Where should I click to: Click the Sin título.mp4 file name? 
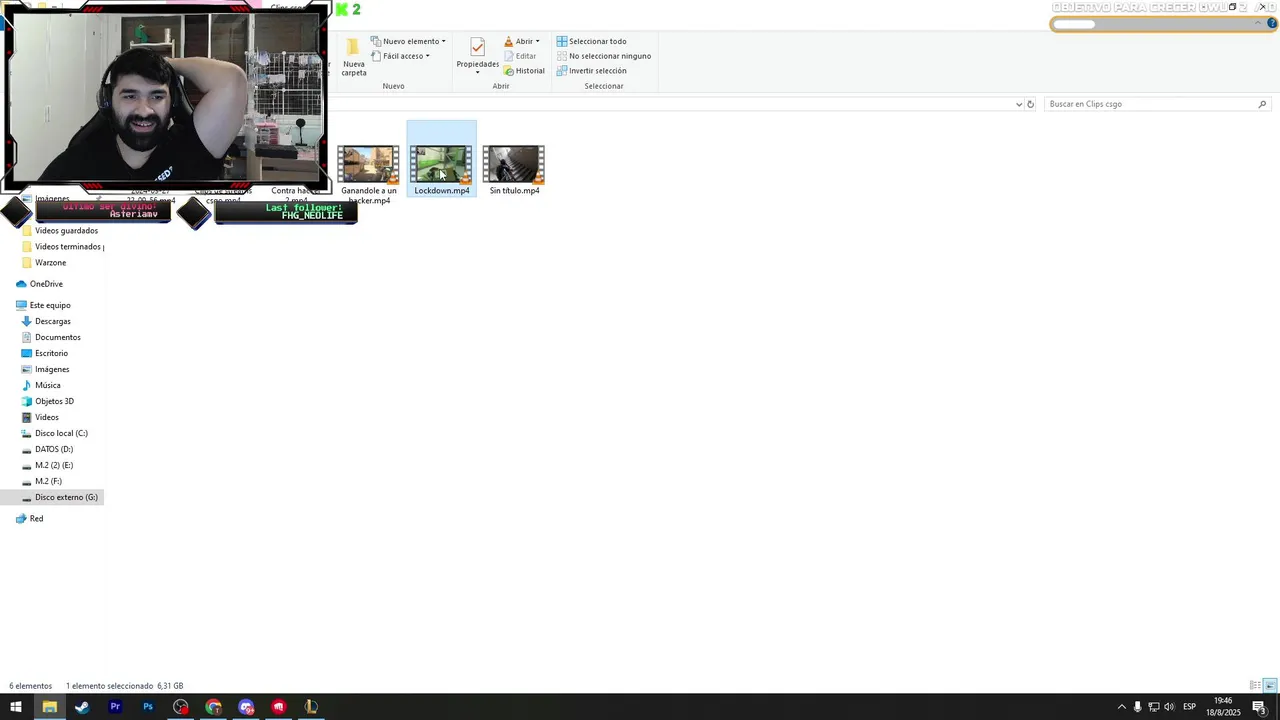514,191
